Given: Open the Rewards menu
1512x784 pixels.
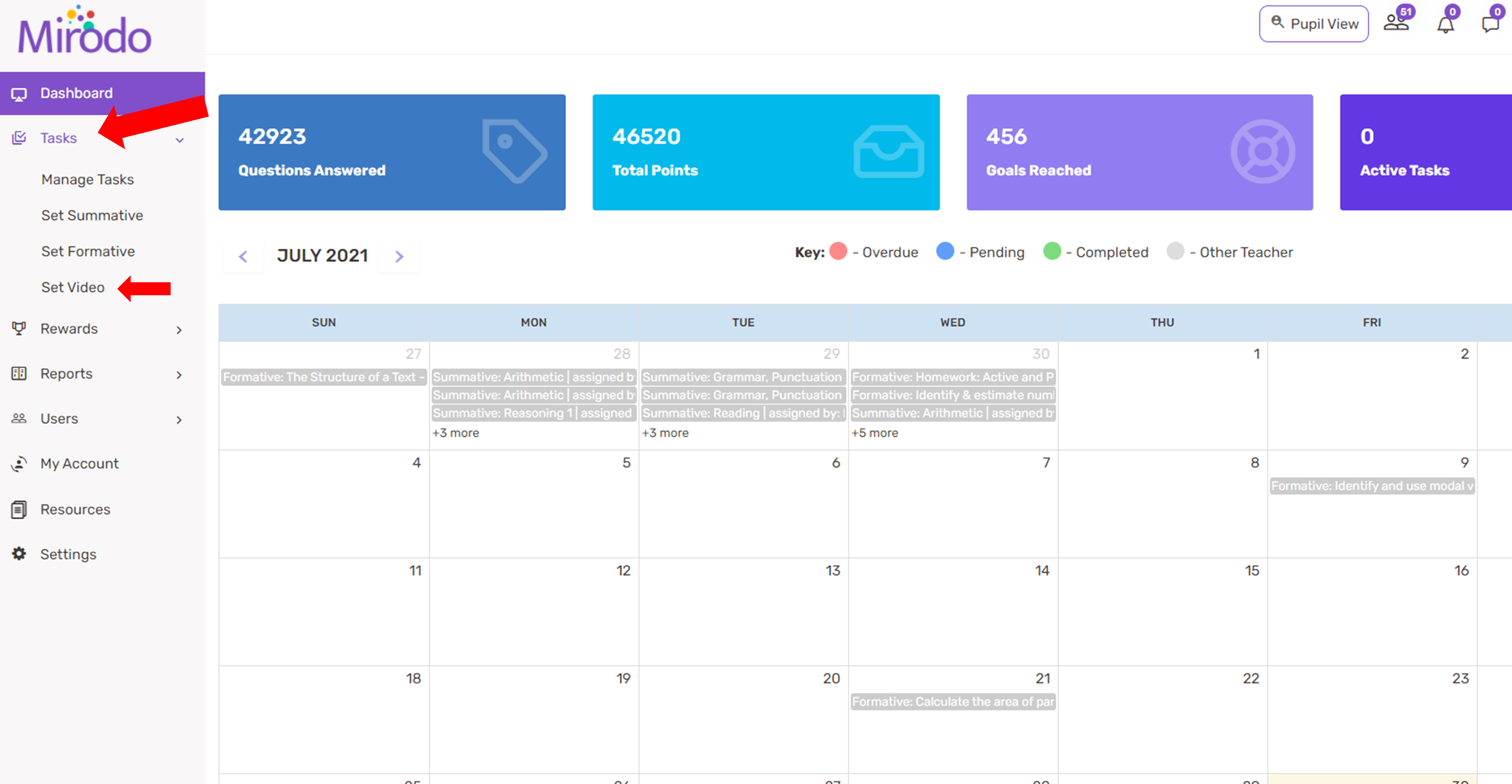Looking at the screenshot, I should [69, 328].
